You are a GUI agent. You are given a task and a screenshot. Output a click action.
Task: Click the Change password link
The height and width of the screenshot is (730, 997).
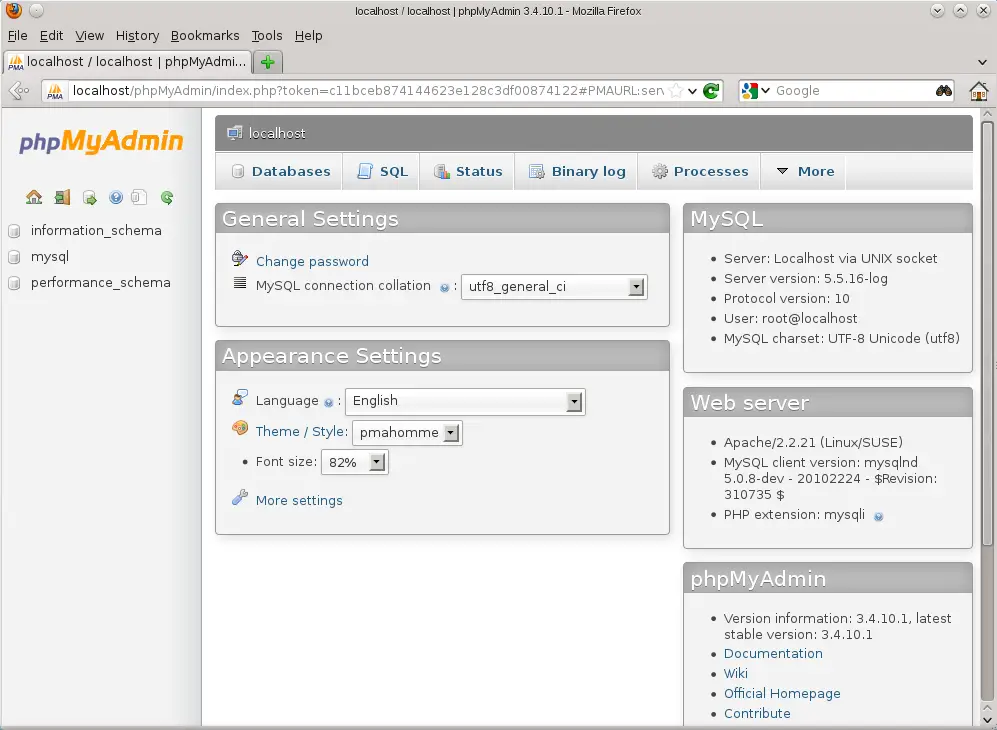pos(312,261)
